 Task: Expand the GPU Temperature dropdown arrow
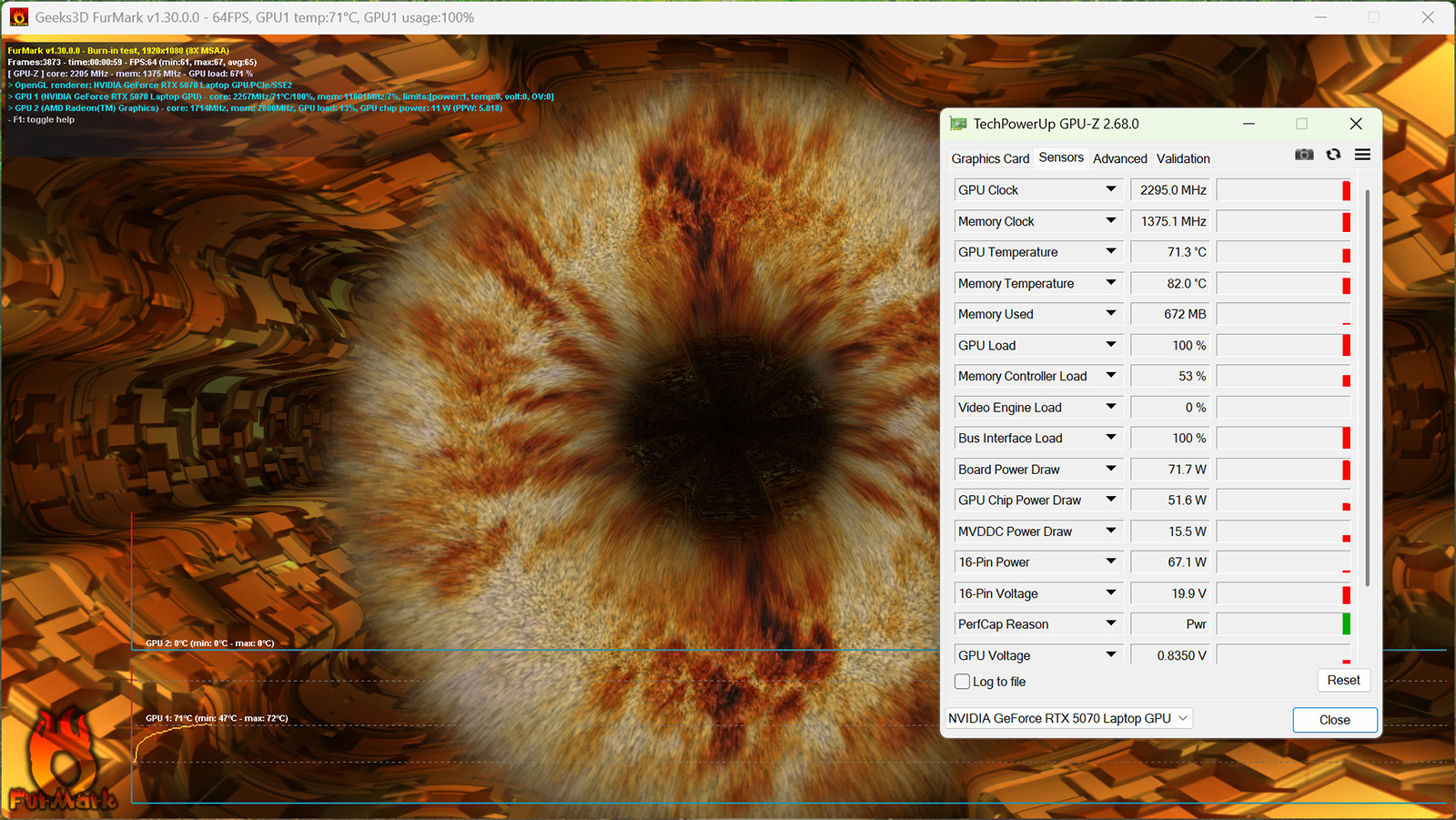pos(1110,252)
